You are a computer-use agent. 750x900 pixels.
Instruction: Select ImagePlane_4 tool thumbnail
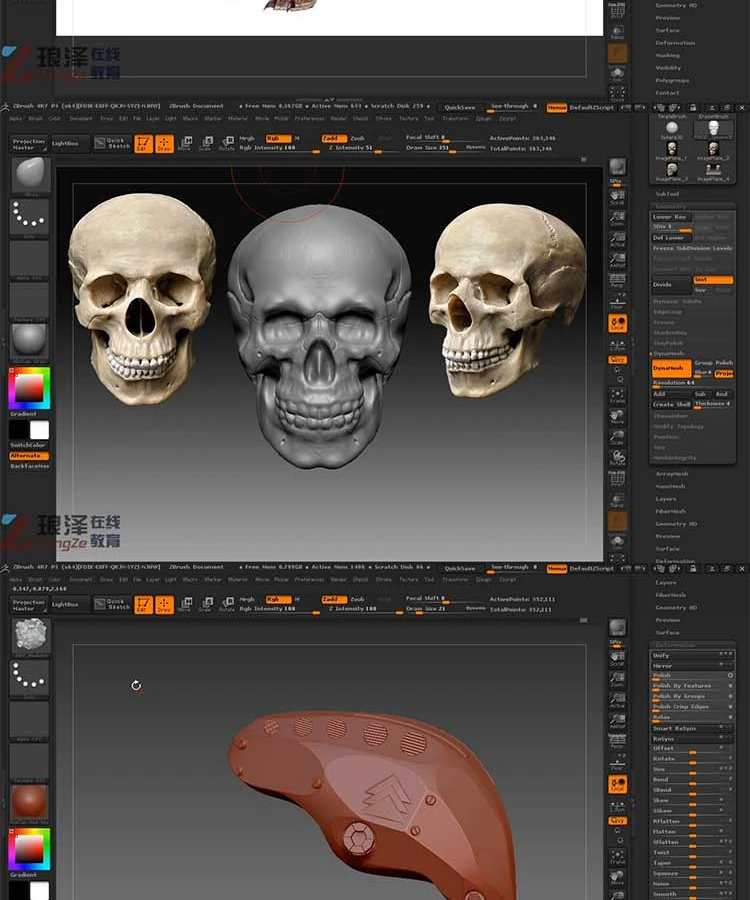713,171
